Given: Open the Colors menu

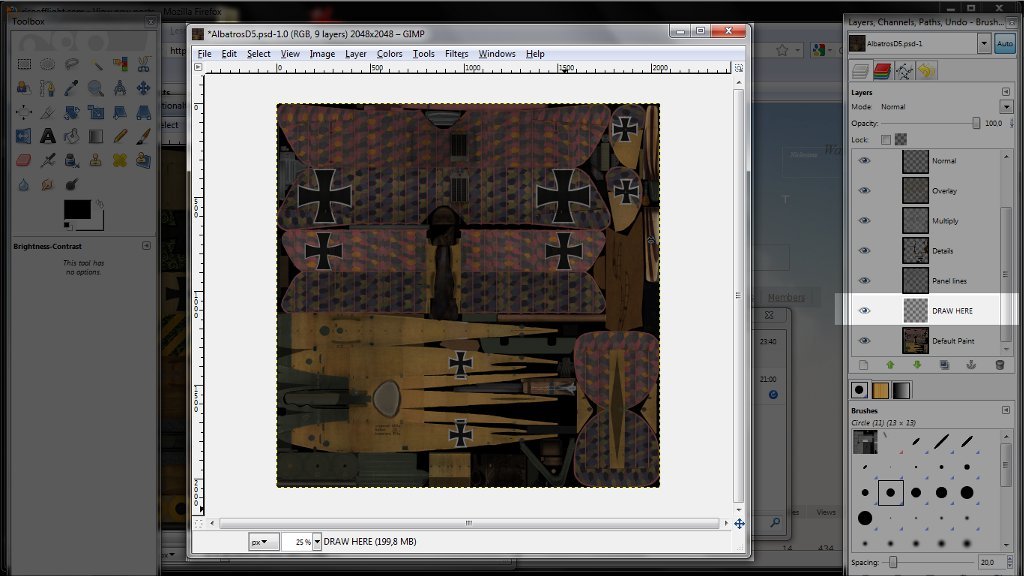Looking at the screenshot, I should (x=389, y=54).
